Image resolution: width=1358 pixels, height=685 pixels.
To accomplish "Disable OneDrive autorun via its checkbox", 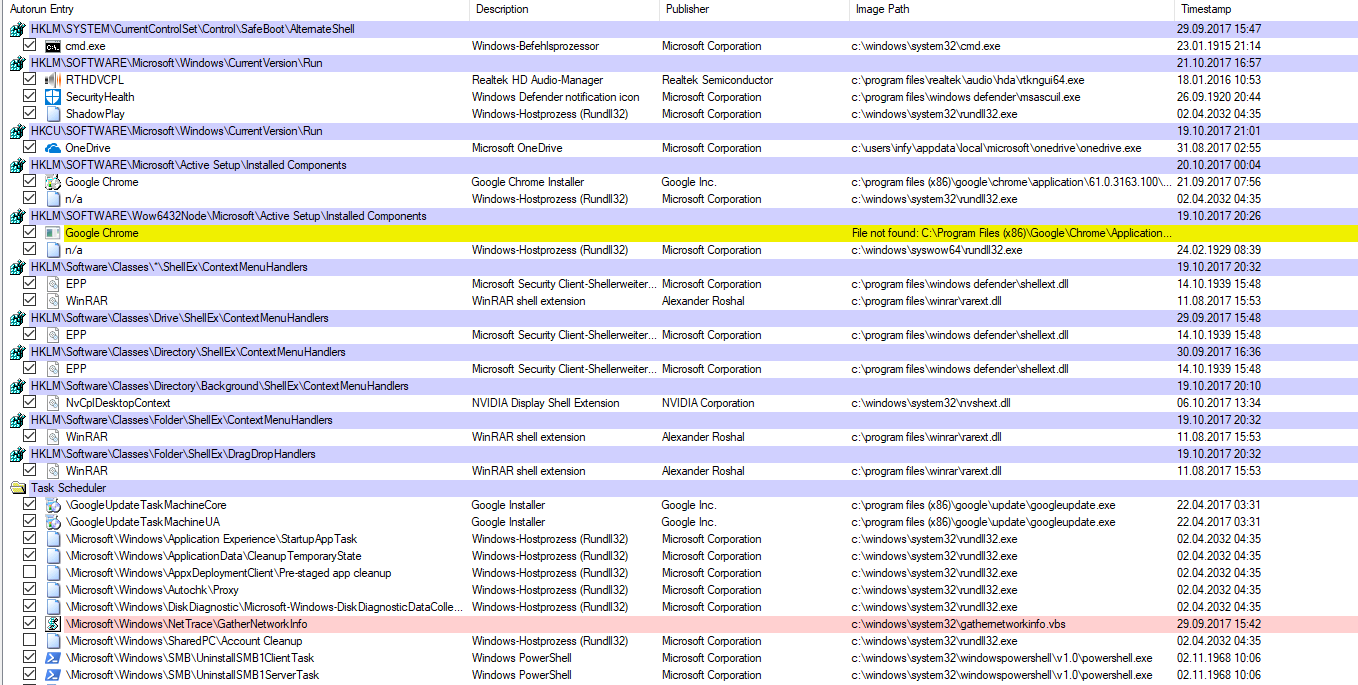I will pyautogui.click(x=29, y=148).
